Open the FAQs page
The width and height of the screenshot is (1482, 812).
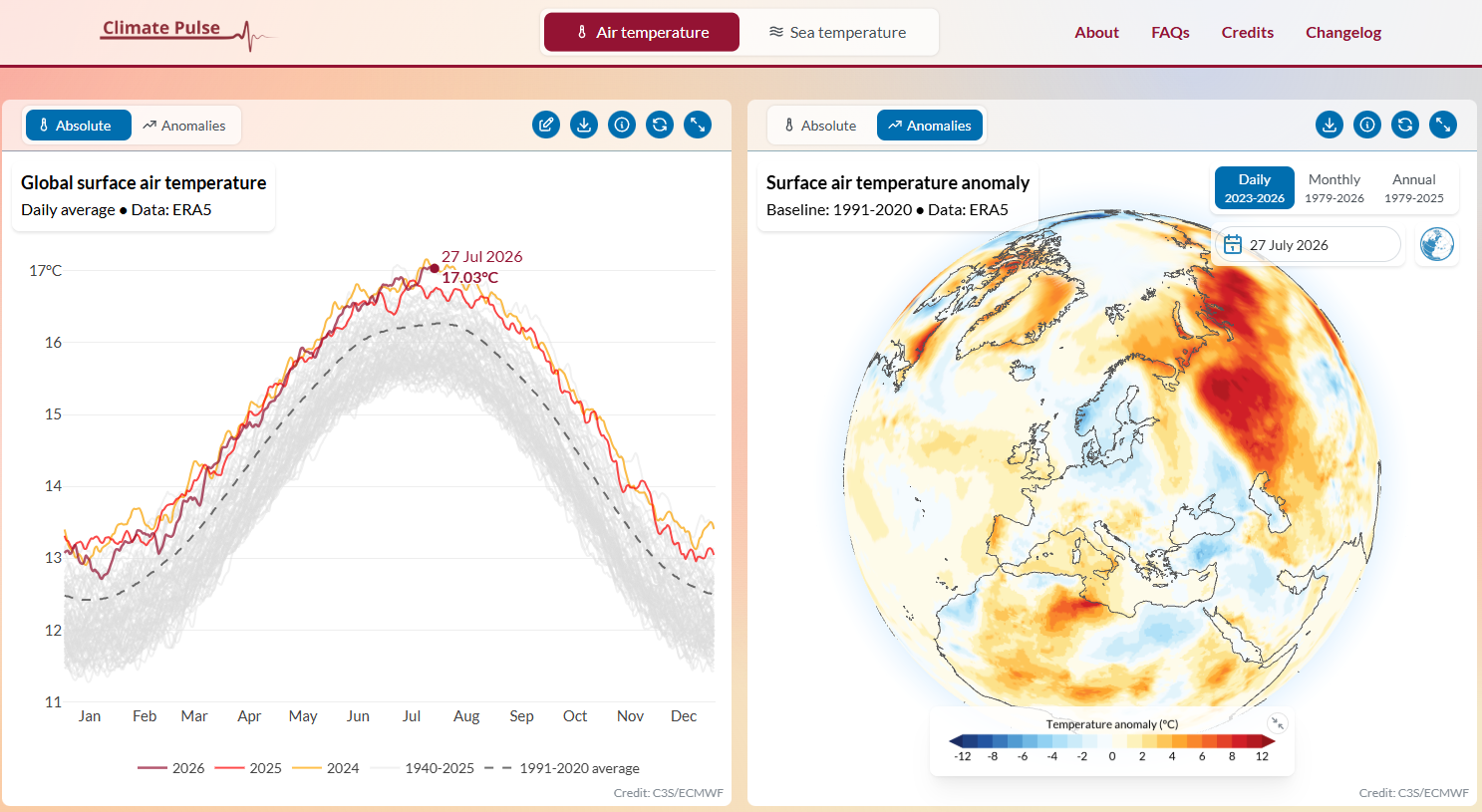click(1170, 33)
